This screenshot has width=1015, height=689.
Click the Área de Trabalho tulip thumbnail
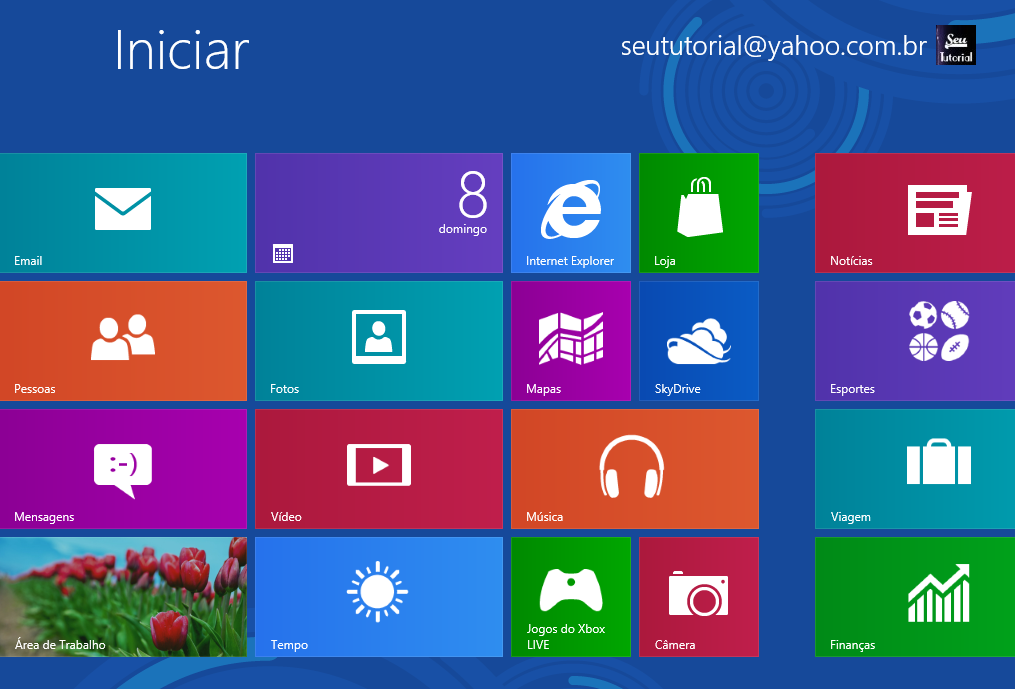(123, 596)
